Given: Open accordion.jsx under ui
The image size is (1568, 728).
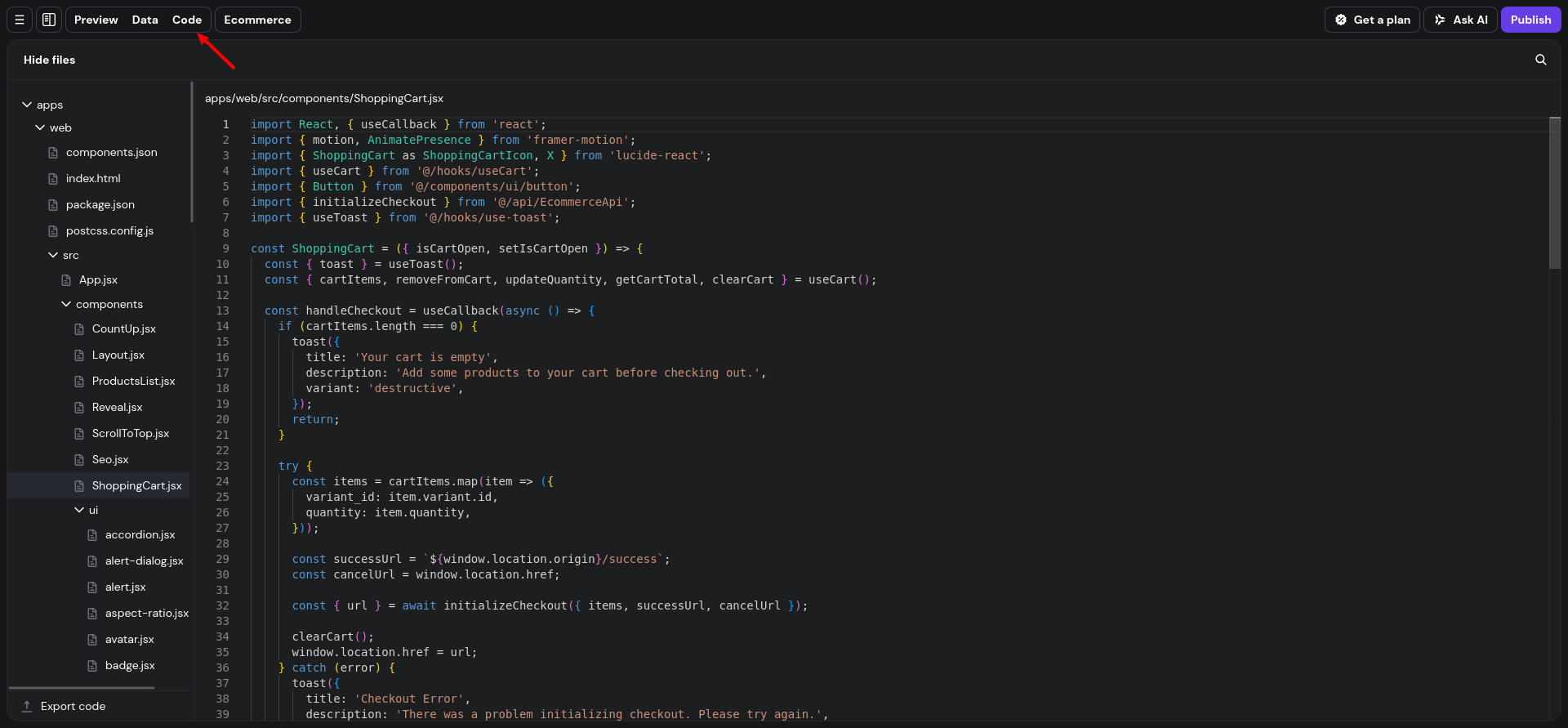Looking at the screenshot, I should (x=140, y=535).
